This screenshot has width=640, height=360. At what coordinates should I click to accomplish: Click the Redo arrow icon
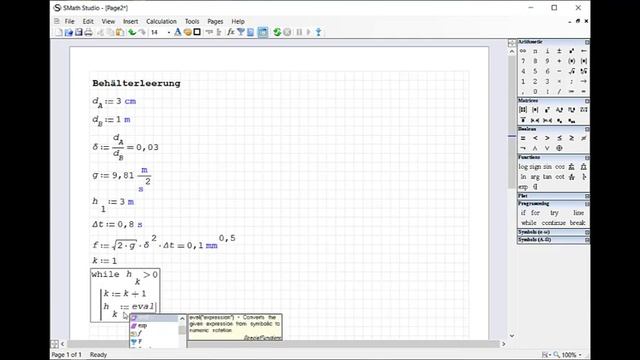142,32
